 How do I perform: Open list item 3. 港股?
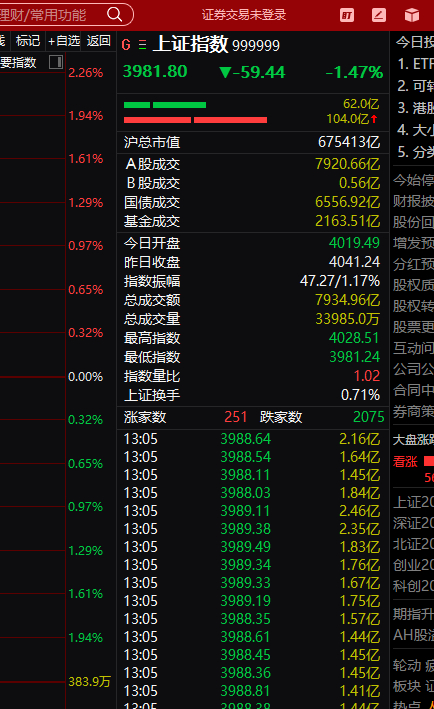pyautogui.click(x=415, y=108)
